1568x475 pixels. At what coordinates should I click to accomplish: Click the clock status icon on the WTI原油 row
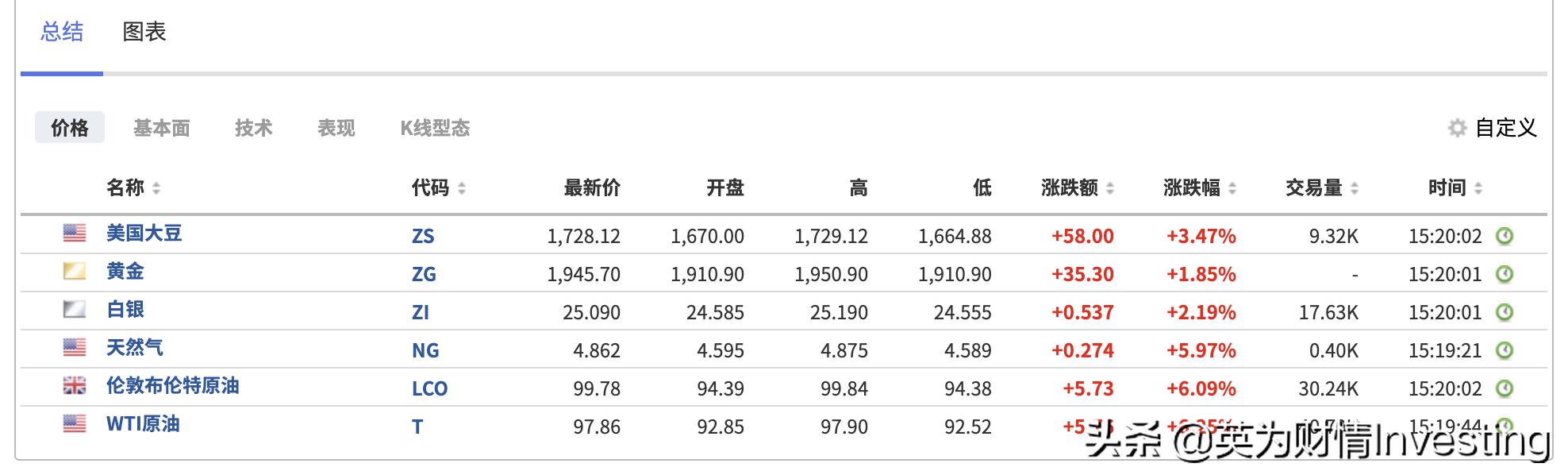[1505, 427]
